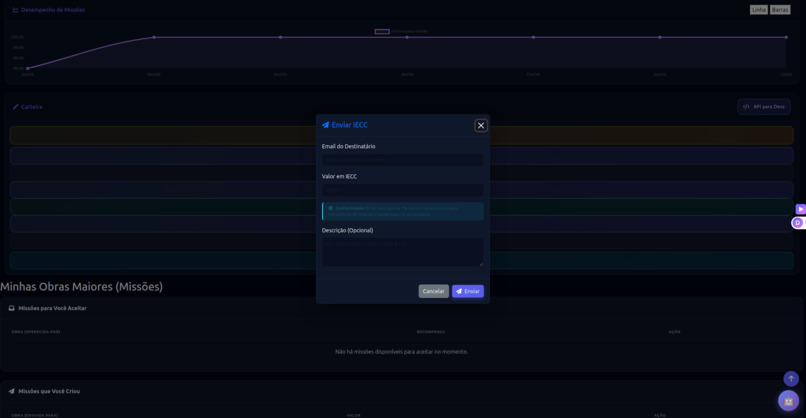Click the icon beside Carteira heading
The width and height of the screenshot is (806, 418).
click(x=15, y=107)
